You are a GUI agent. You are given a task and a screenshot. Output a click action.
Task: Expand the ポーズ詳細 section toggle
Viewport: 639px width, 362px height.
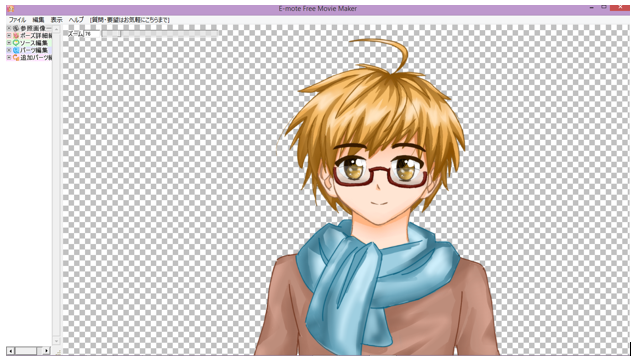click(x=9, y=36)
